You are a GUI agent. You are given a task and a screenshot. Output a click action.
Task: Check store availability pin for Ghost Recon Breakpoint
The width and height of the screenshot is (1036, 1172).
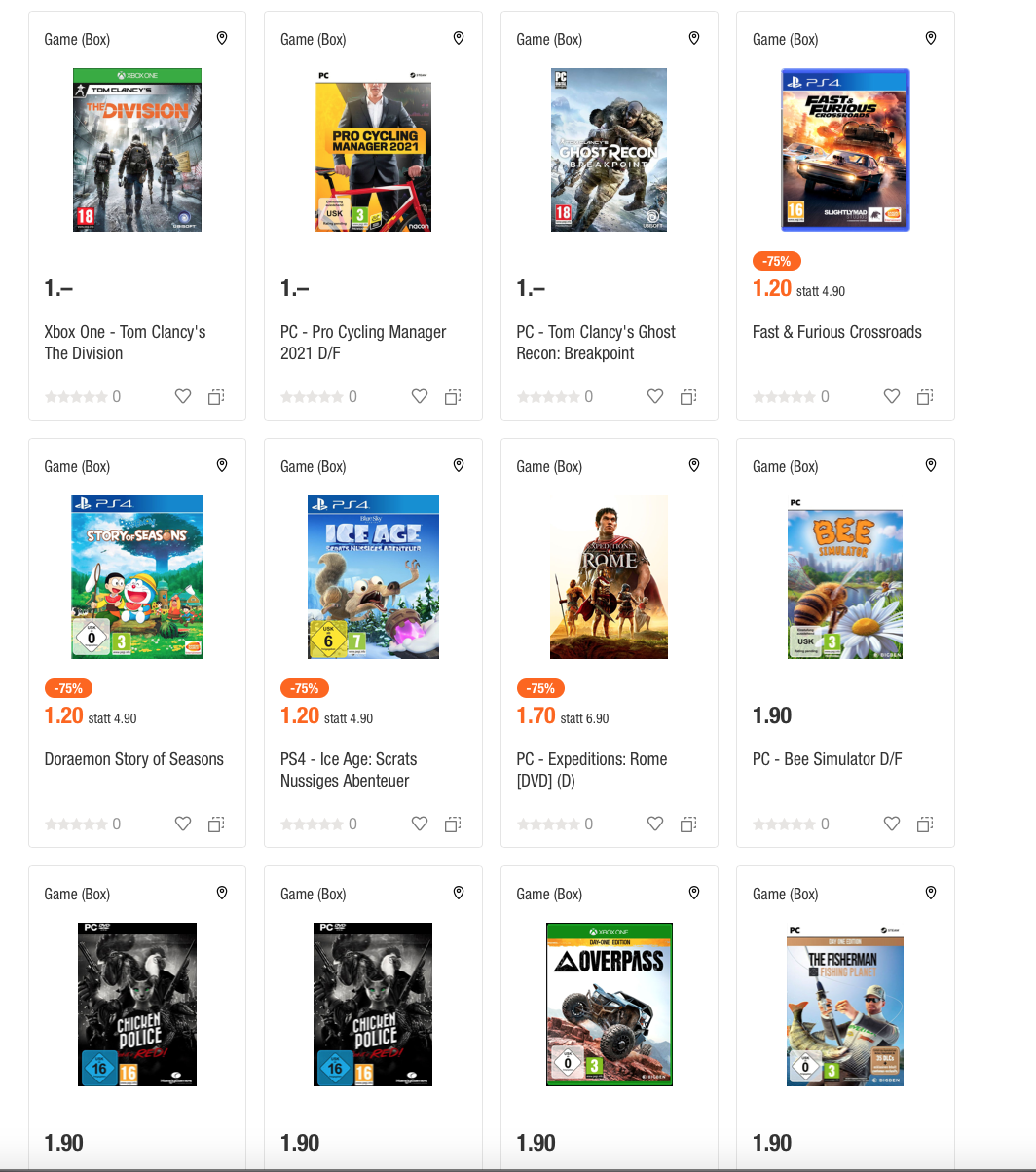click(x=694, y=38)
